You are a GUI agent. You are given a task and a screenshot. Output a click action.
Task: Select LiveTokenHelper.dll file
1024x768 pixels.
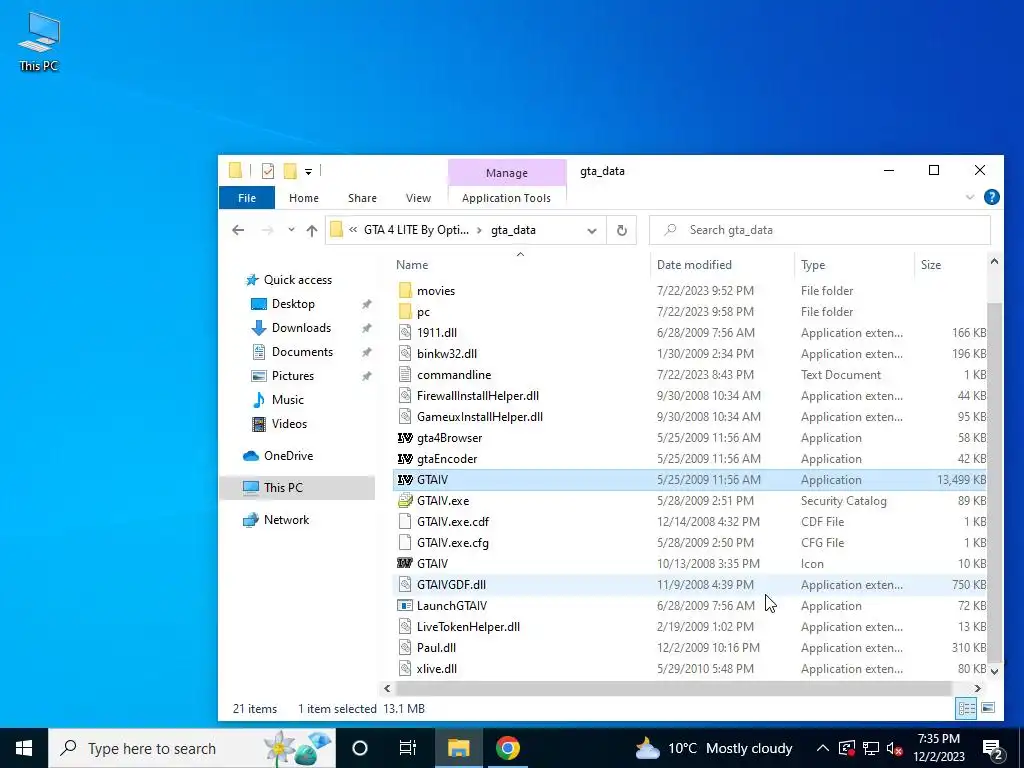(x=468, y=626)
